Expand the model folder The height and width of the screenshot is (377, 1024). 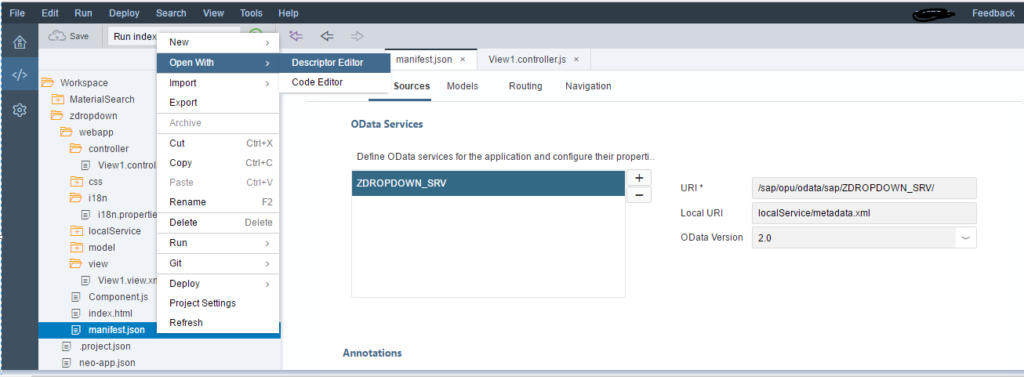[x=76, y=247]
